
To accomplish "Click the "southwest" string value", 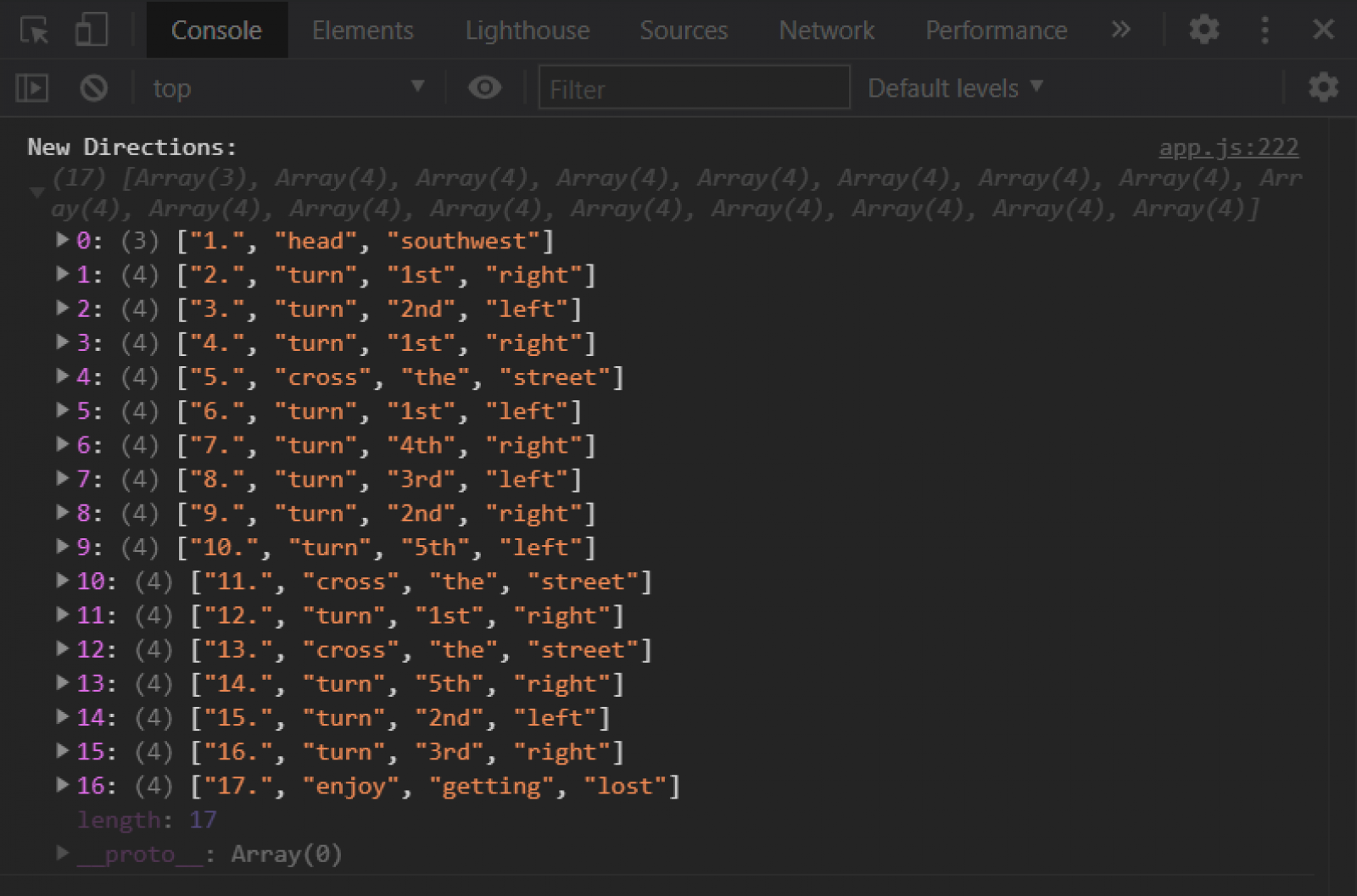I will 464,242.
